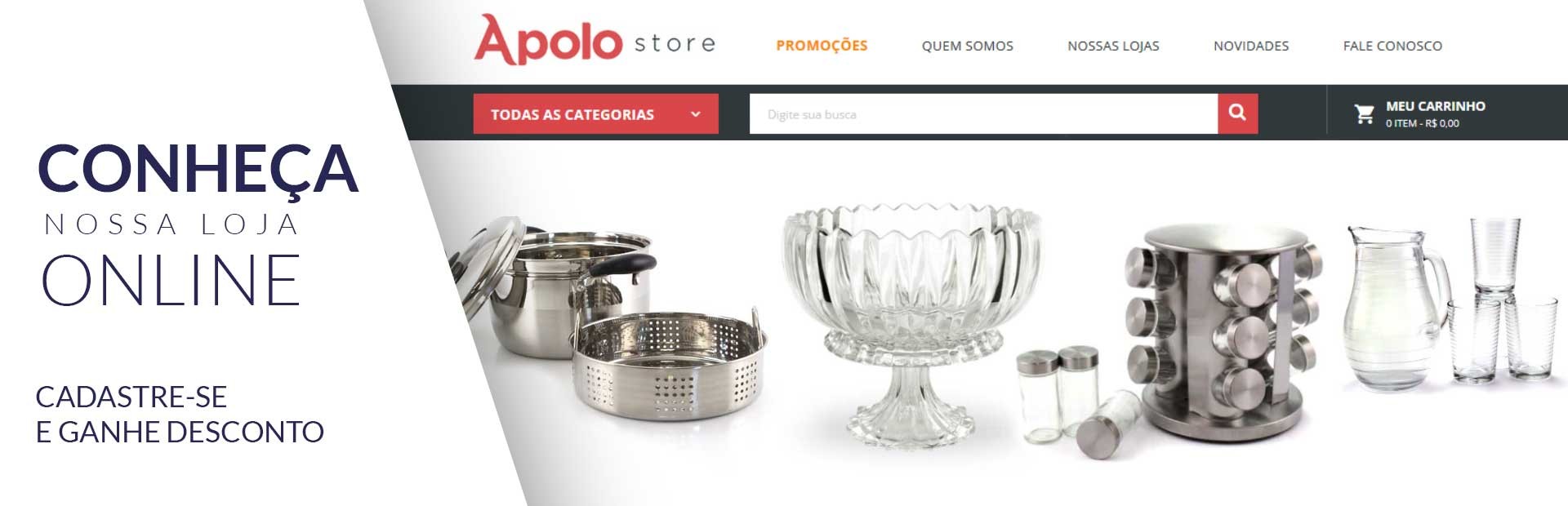
Task: Click the search magnifier icon button
Action: (1237, 113)
